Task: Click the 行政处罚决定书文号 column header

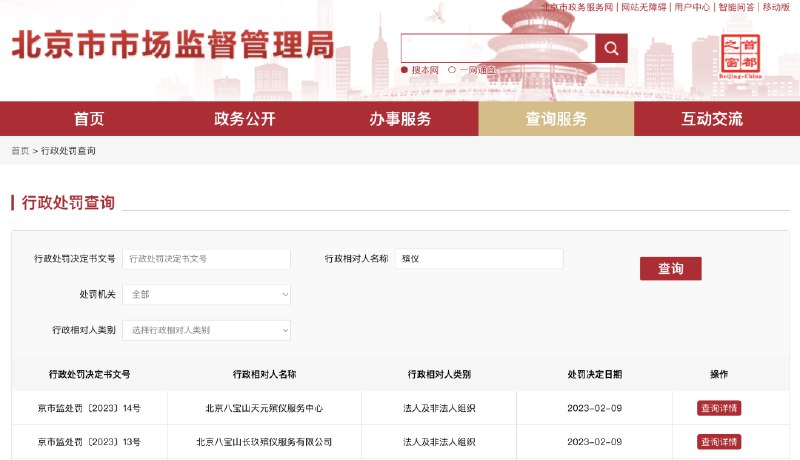Action: pyautogui.click(x=89, y=374)
